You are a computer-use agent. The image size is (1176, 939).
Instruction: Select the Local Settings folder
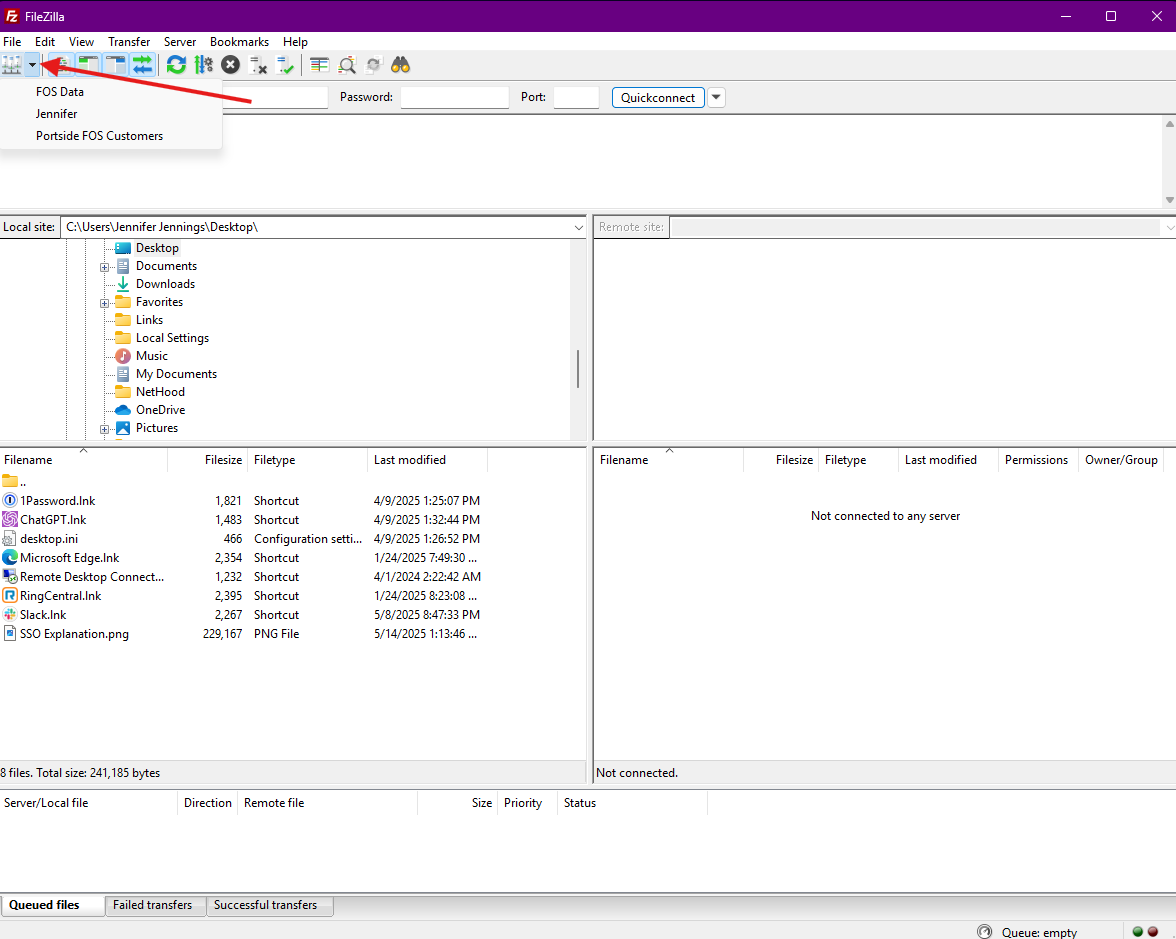tap(172, 338)
